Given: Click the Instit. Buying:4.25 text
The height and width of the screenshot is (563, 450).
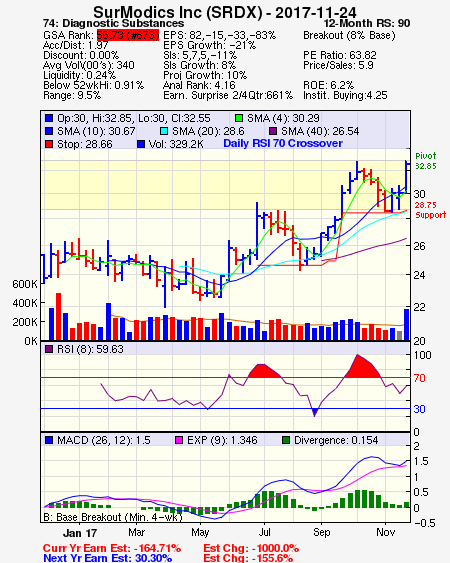Looking at the screenshot, I should (345, 96).
